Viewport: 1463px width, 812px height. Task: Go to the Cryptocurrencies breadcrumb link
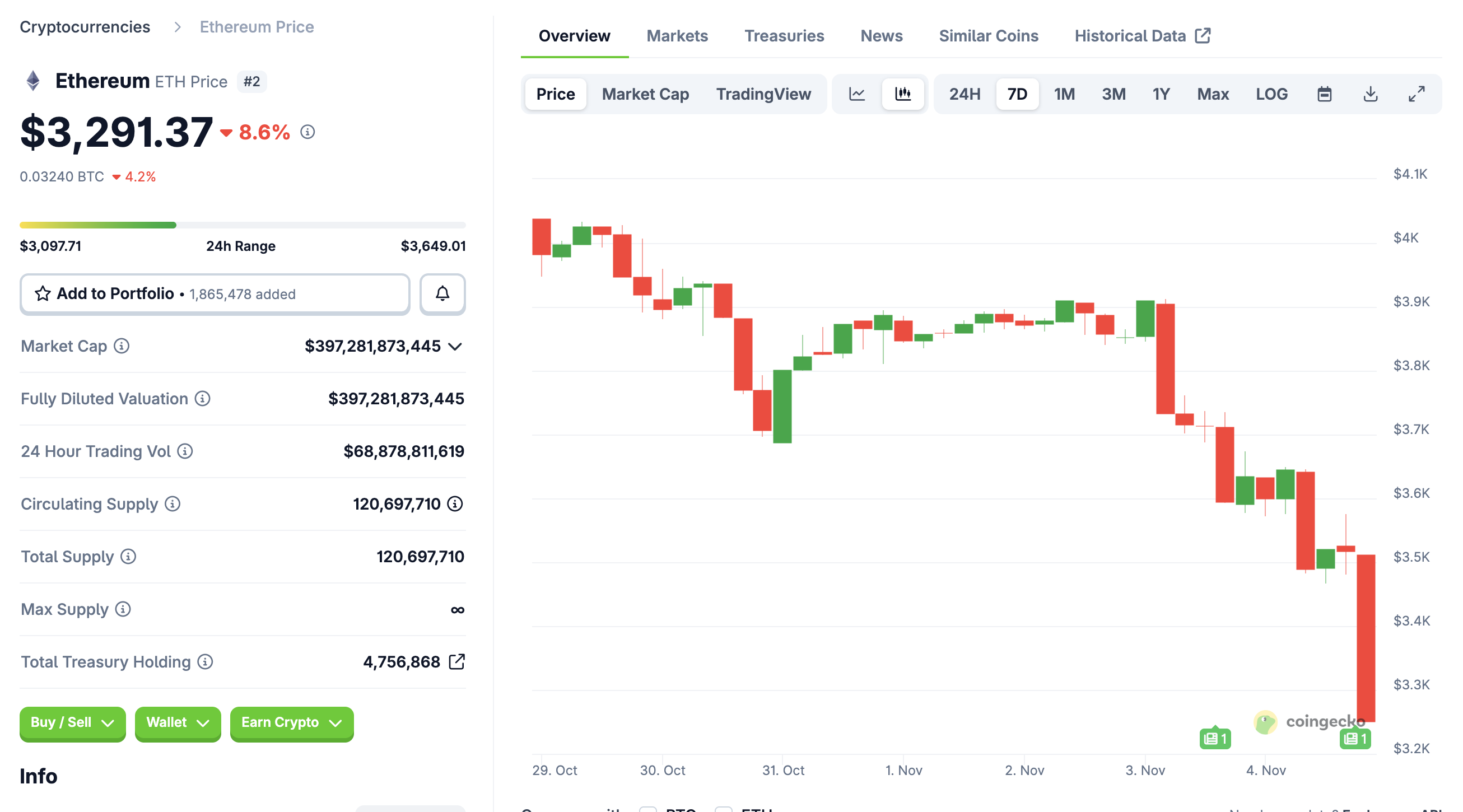click(85, 27)
